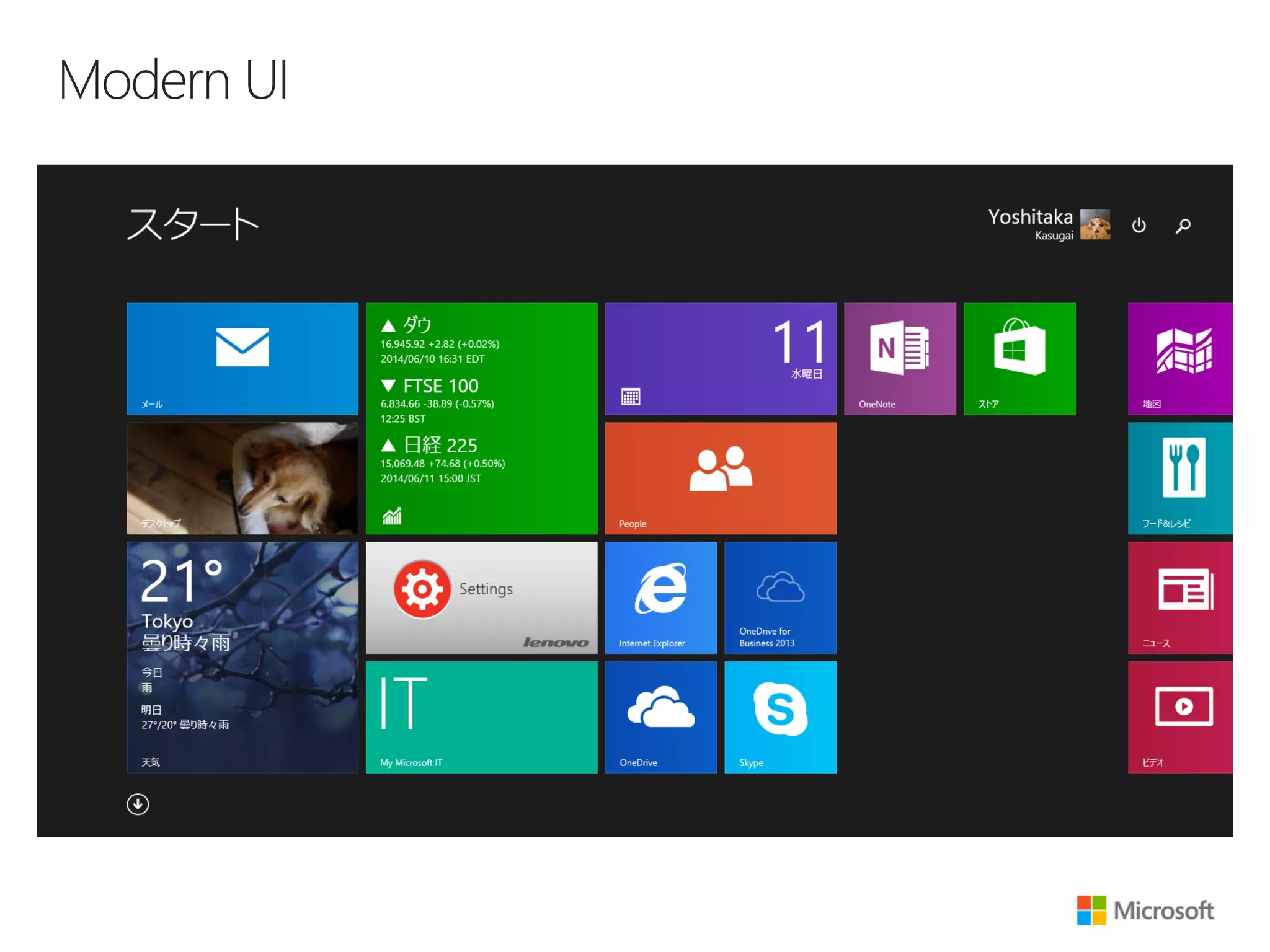The width and height of the screenshot is (1270, 952).
Task: Open the Mail tile
Action: coord(242,358)
